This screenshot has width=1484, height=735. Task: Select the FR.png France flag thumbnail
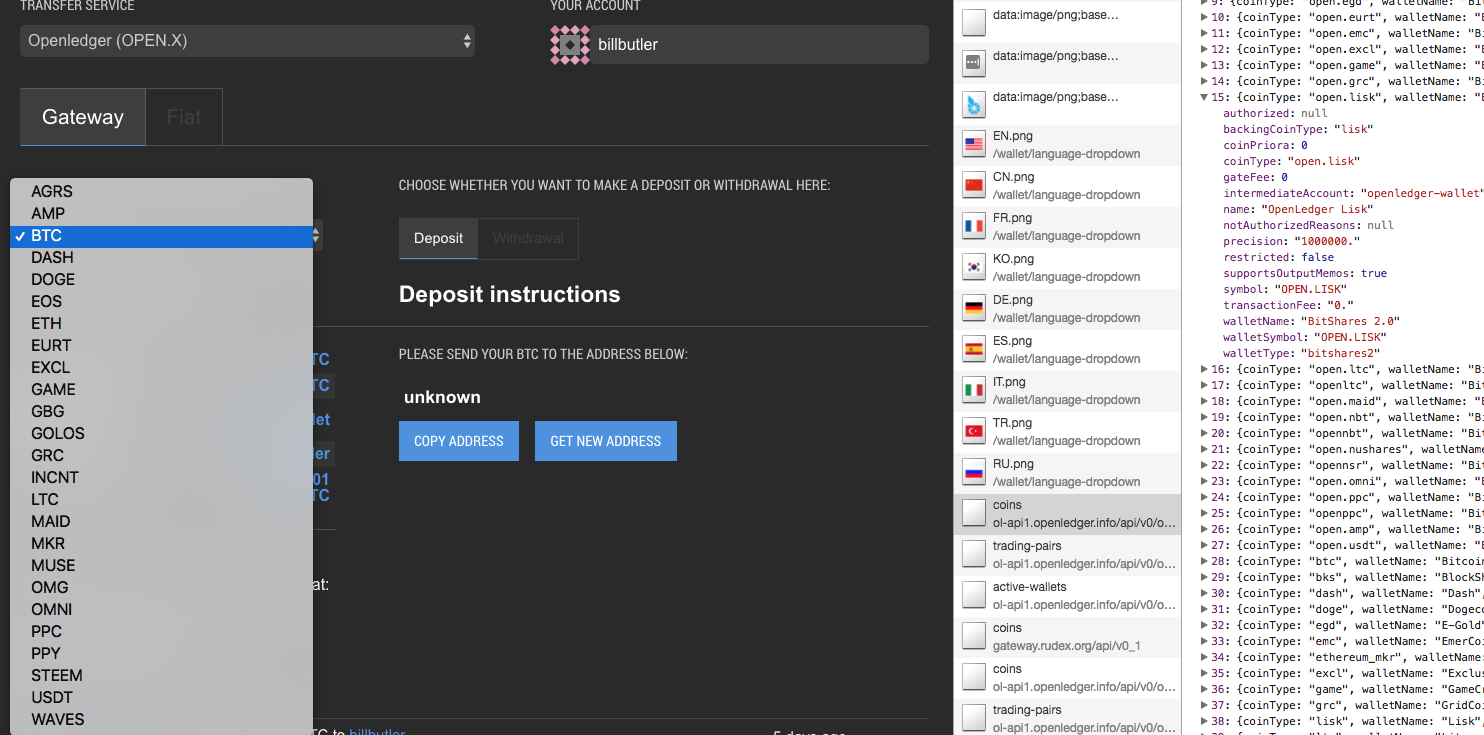tap(974, 227)
